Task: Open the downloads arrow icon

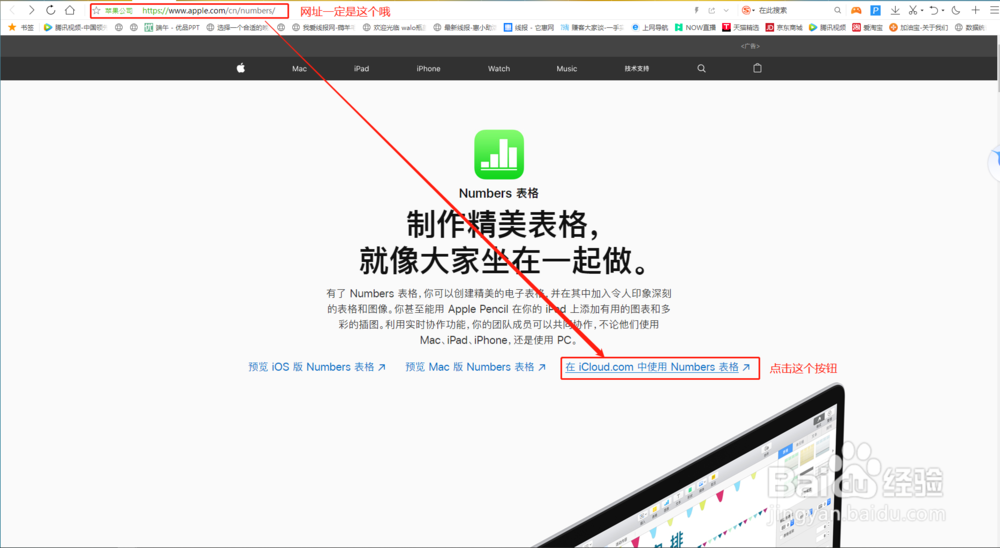Action: (895, 10)
